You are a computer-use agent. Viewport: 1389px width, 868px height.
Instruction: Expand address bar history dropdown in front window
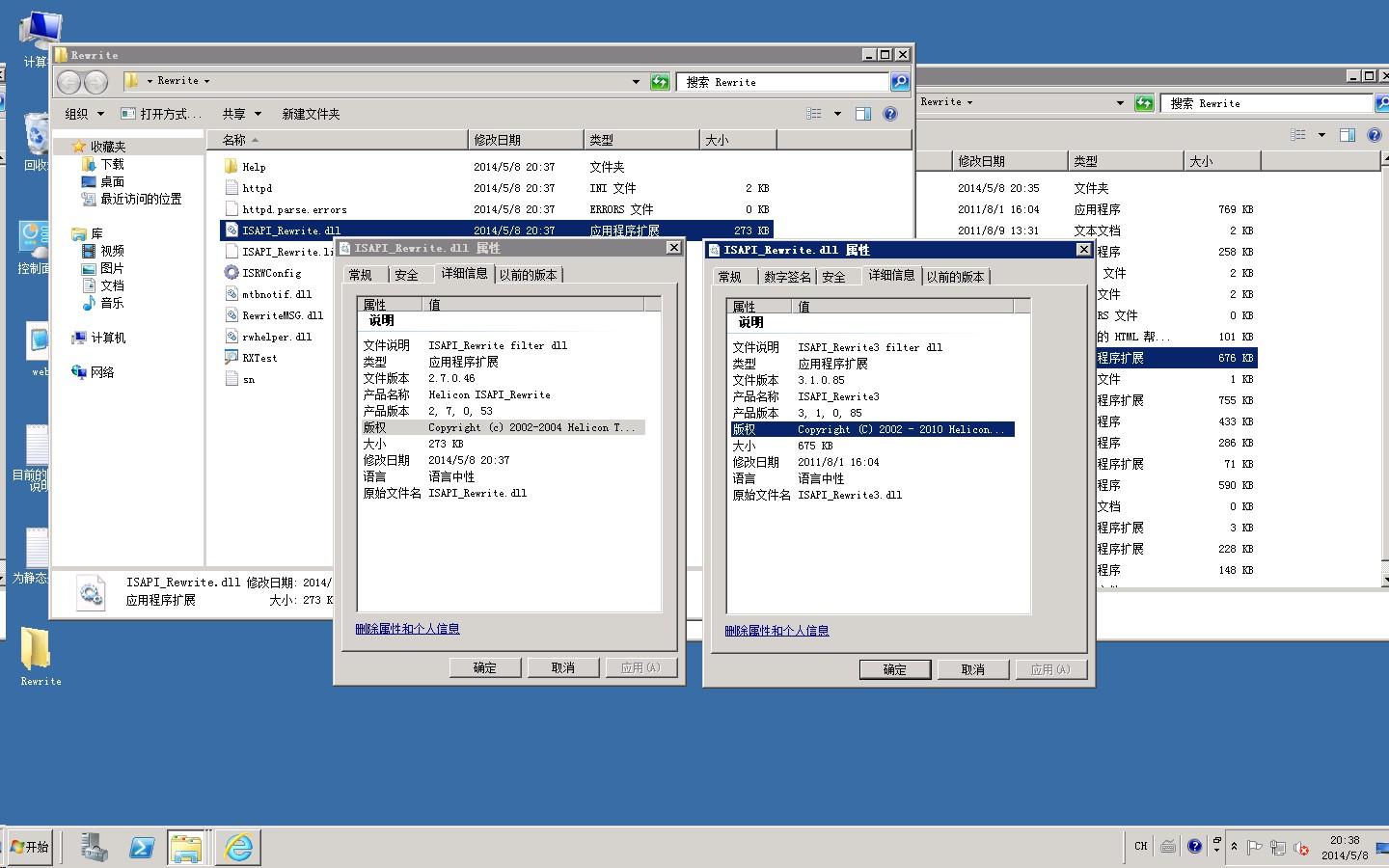click(x=636, y=82)
